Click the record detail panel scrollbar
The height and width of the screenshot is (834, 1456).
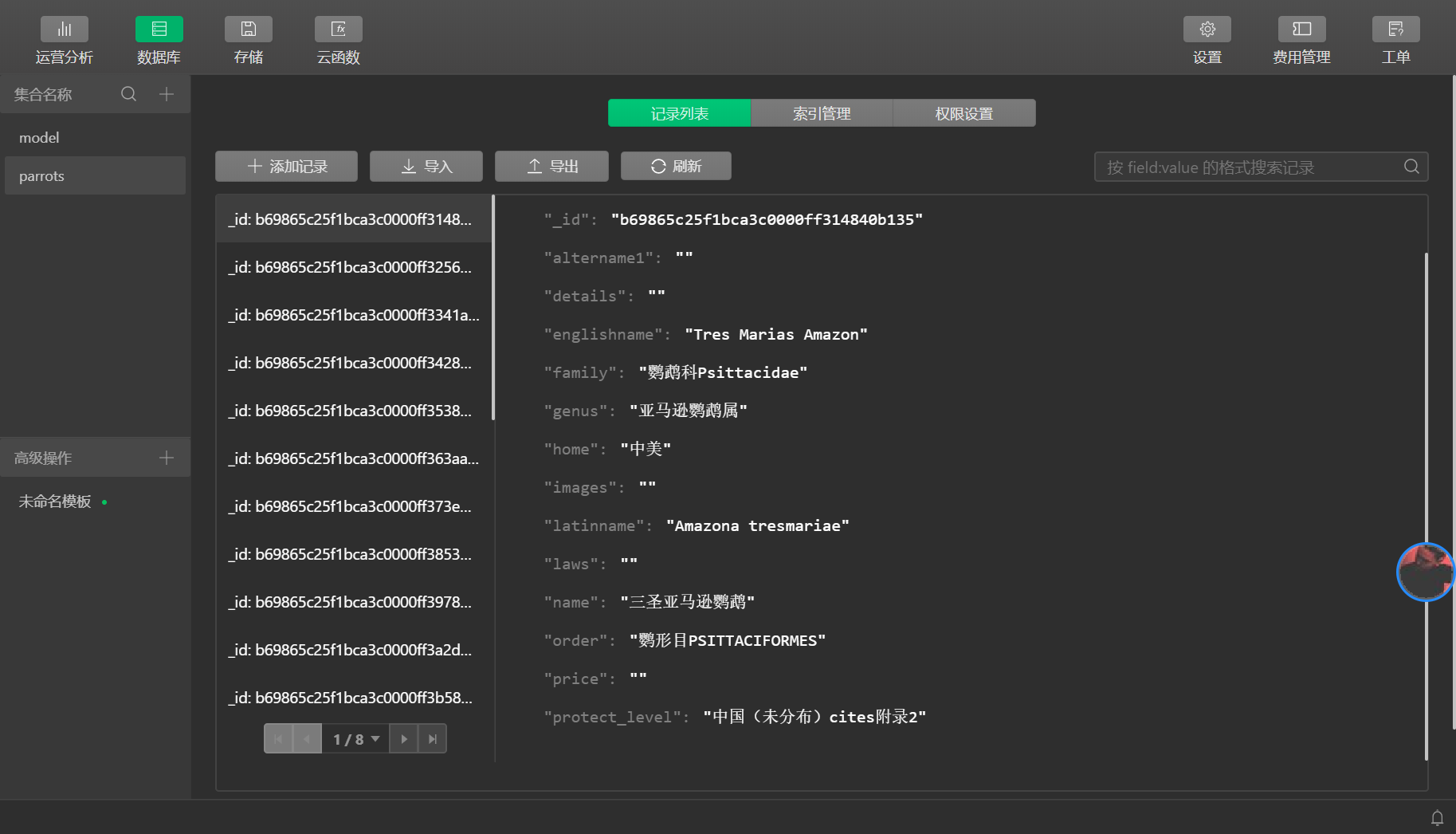(x=1426, y=506)
